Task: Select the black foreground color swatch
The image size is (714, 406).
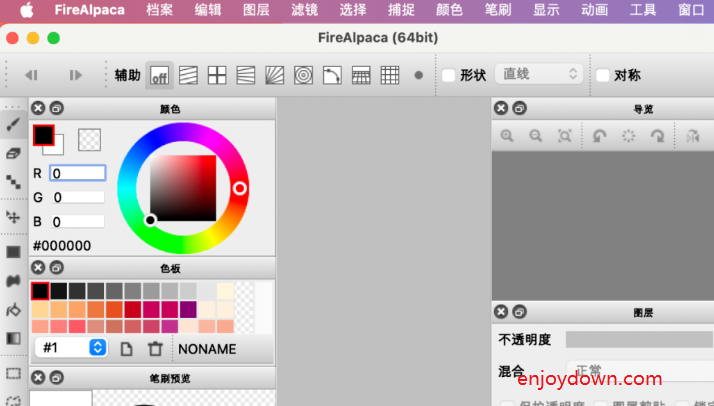Action: [x=44, y=135]
